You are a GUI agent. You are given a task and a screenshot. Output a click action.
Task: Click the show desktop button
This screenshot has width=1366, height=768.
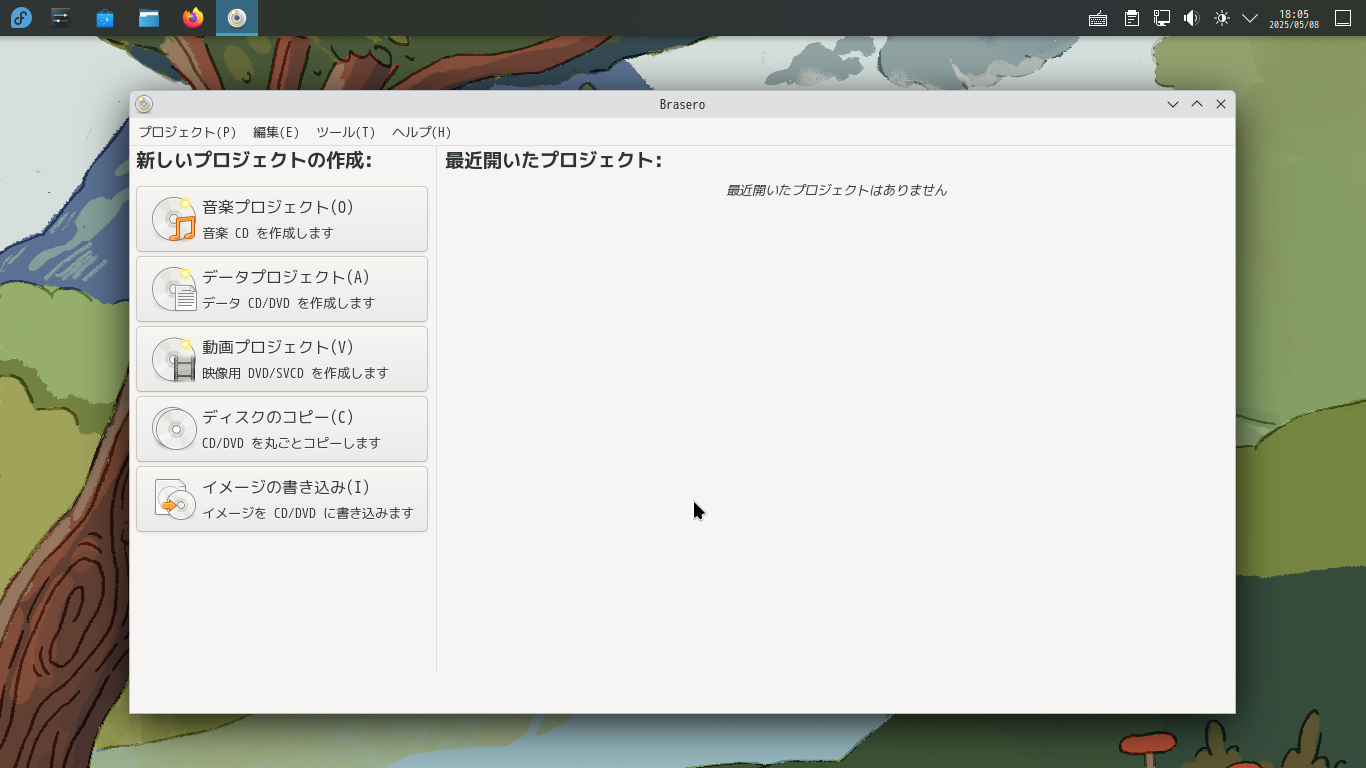(1343, 18)
